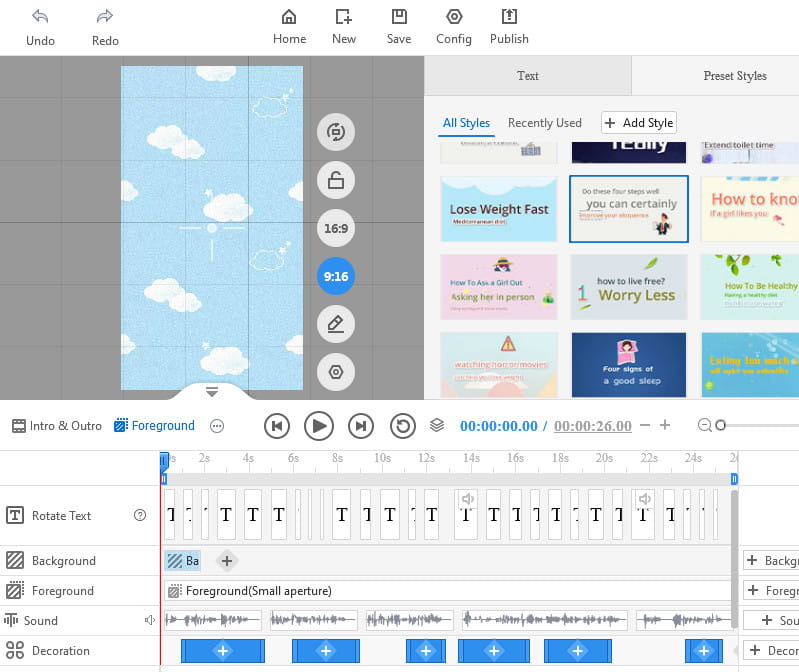Image resolution: width=799 pixels, height=672 pixels.
Task: Mute the Sound track speaker
Action: point(149,620)
